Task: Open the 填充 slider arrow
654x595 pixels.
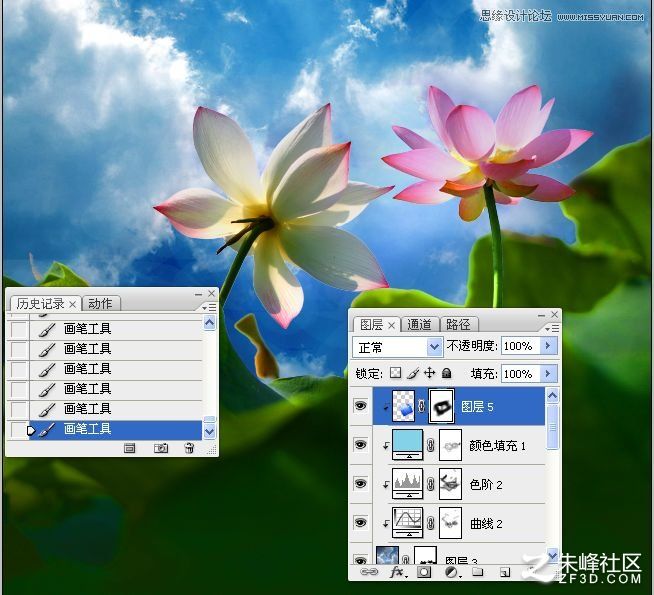Action: 548,373
